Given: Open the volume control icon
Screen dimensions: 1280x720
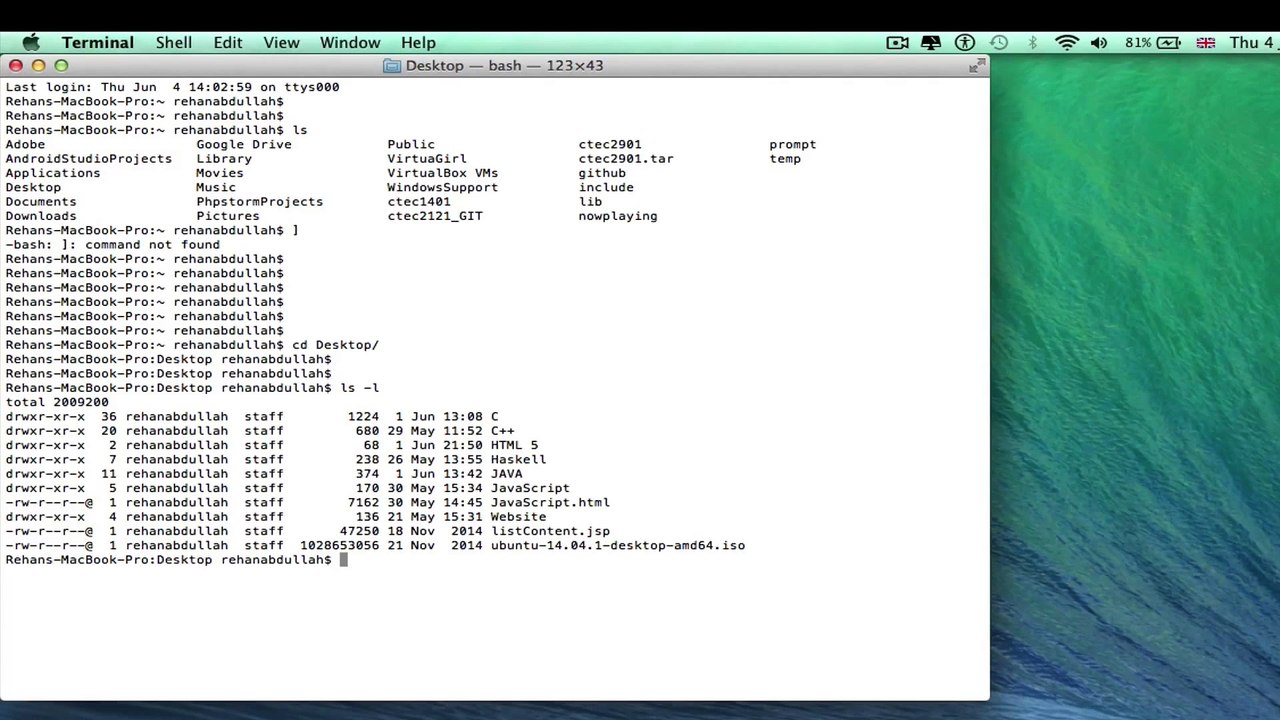Looking at the screenshot, I should (x=1099, y=43).
